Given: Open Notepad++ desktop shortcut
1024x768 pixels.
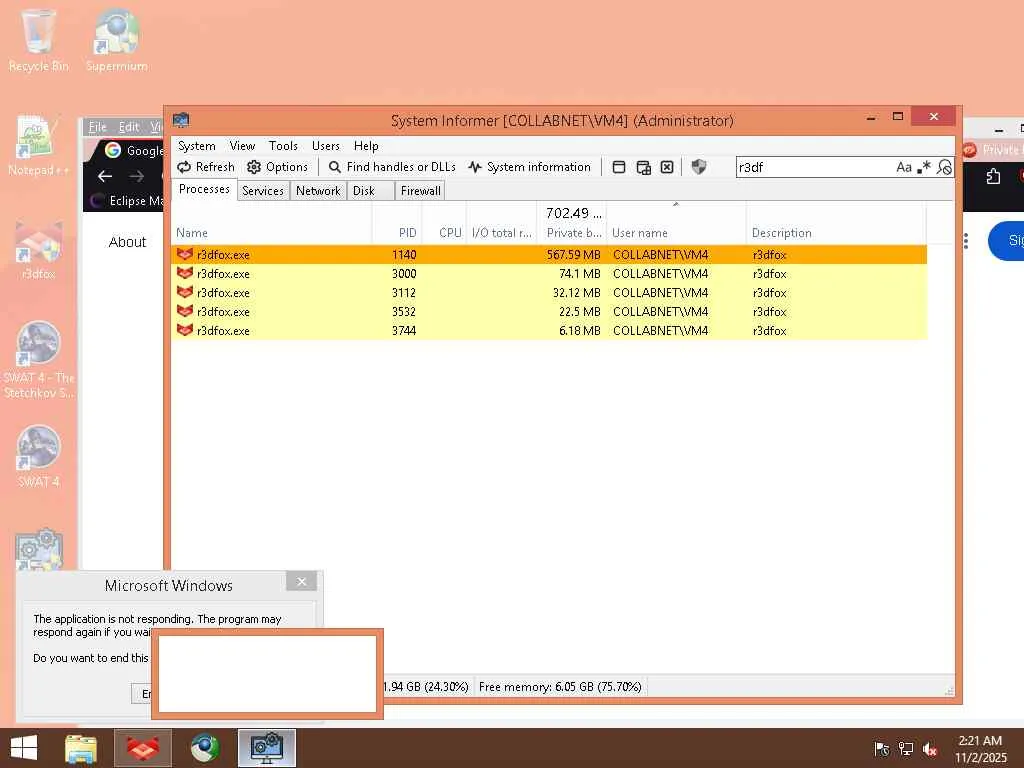Looking at the screenshot, I should tap(39, 145).
